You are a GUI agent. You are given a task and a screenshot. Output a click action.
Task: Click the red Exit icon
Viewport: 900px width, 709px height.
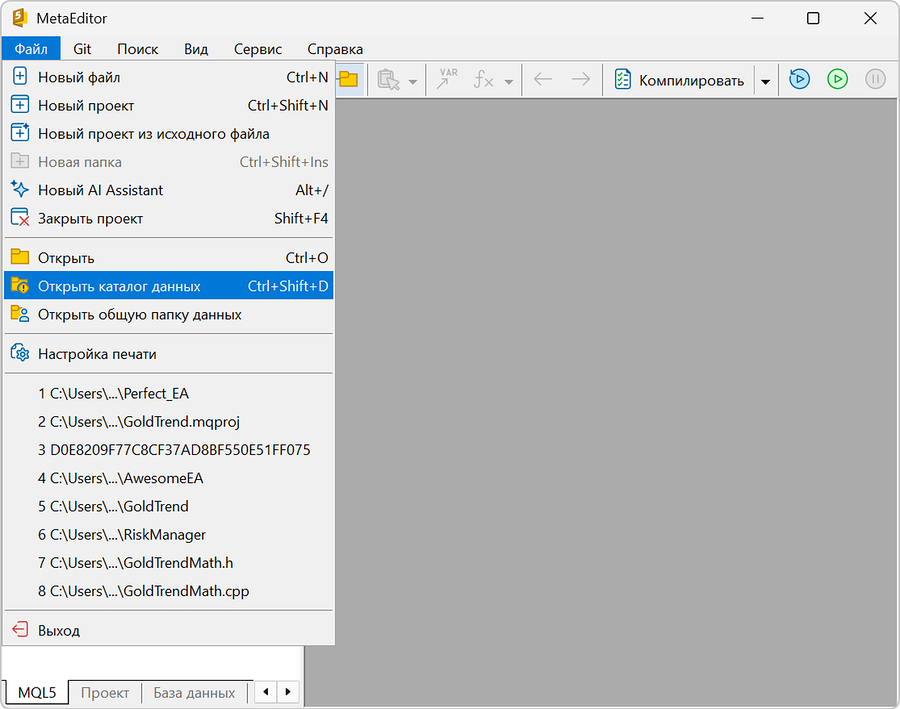pyautogui.click(x=20, y=629)
